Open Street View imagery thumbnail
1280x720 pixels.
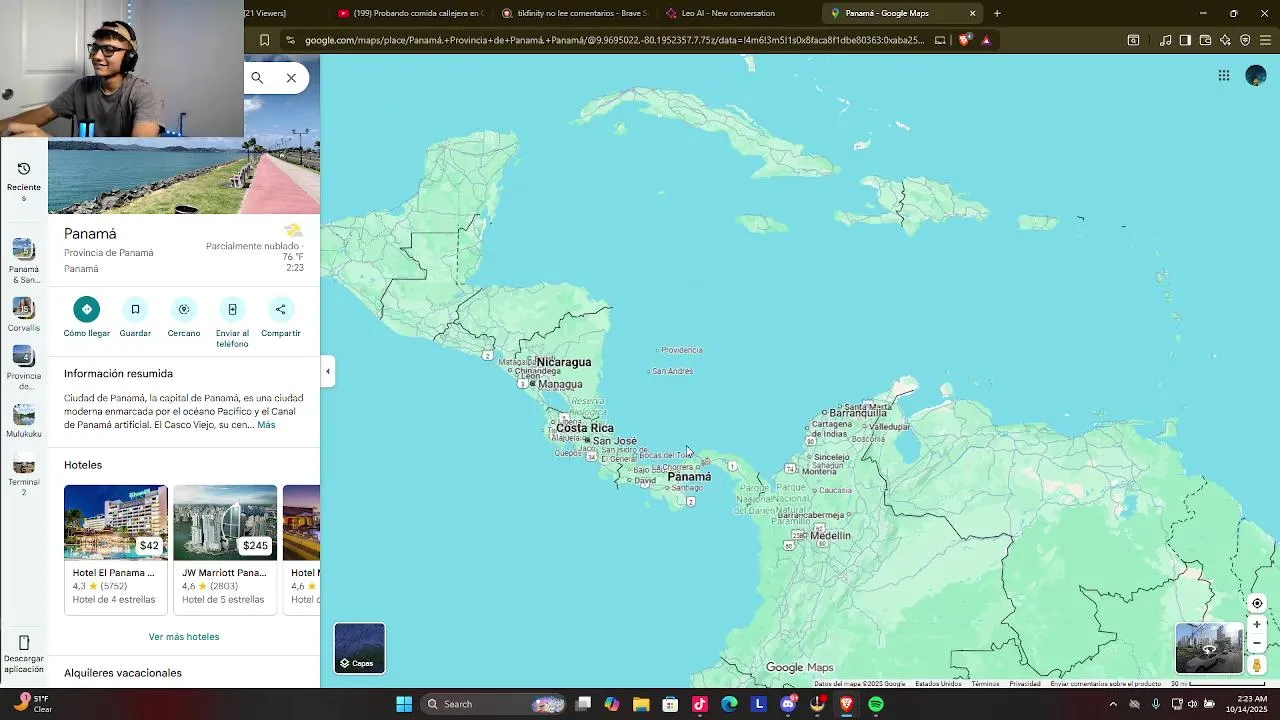[1209, 648]
